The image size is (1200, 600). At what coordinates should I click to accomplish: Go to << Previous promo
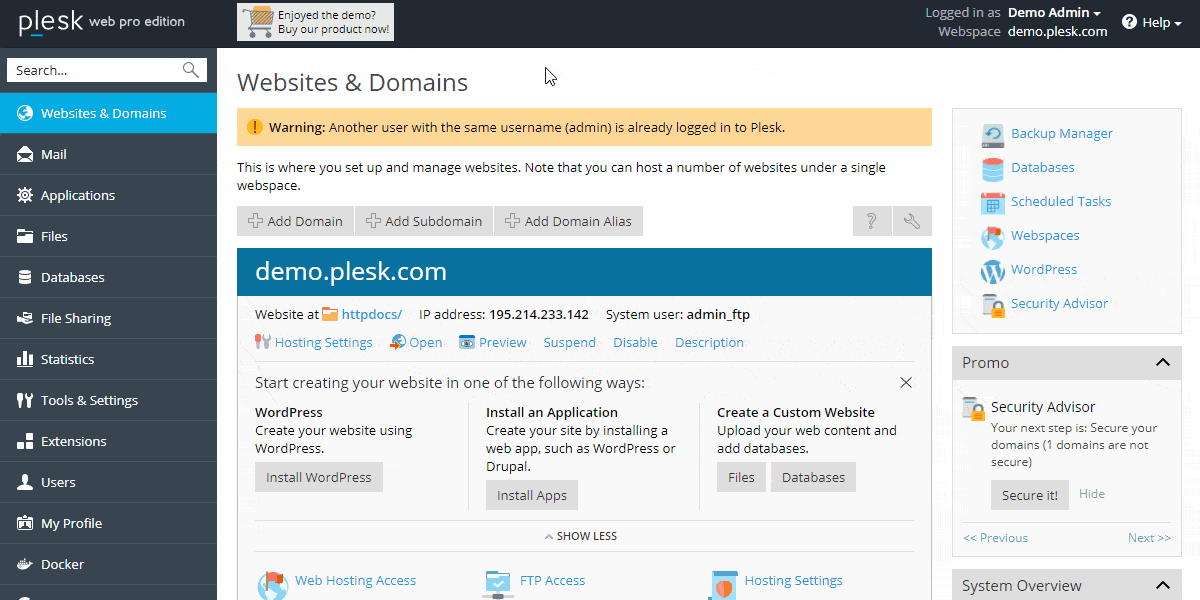[995, 538]
